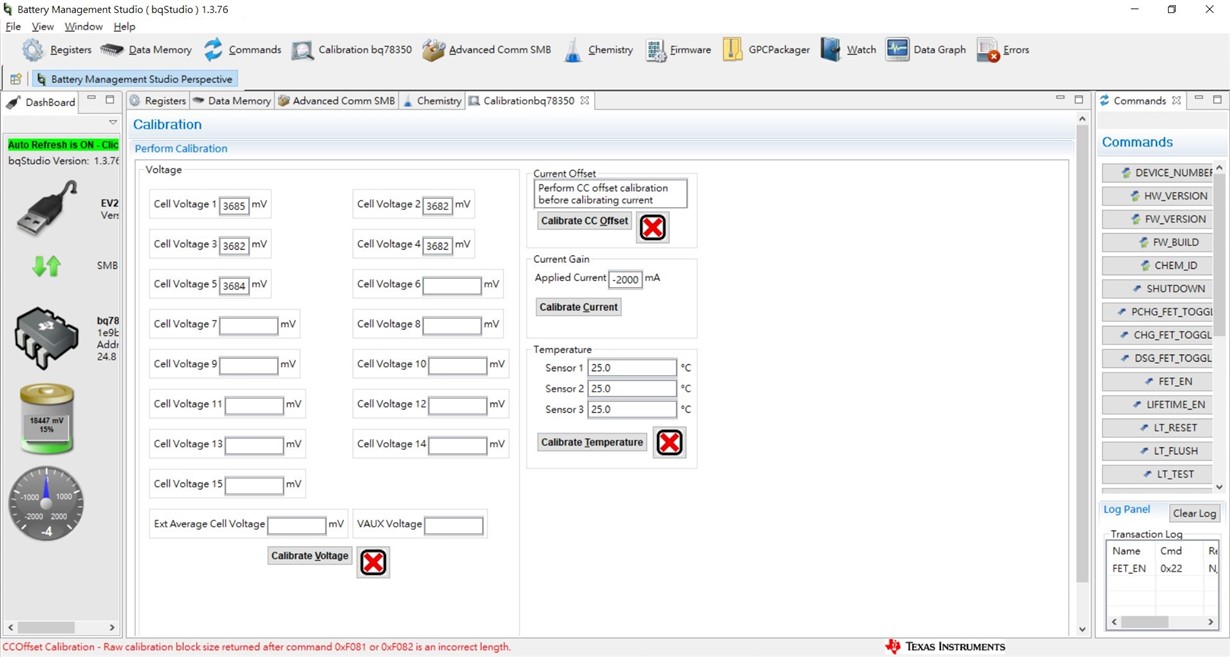This screenshot has height=657, width=1230.
Task: Clear the transaction log
Action: point(1194,513)
